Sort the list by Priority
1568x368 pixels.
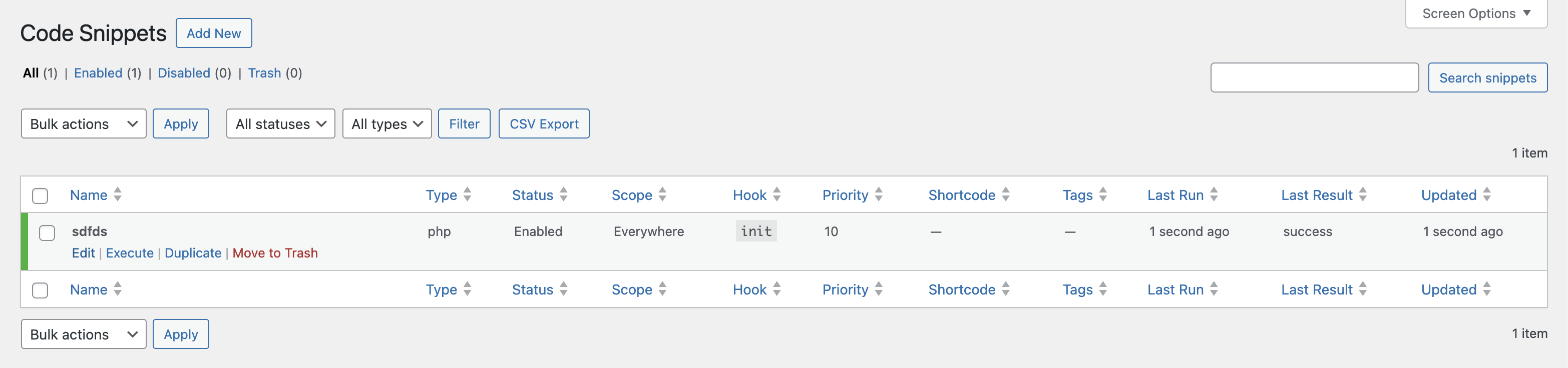coord(846,194)
